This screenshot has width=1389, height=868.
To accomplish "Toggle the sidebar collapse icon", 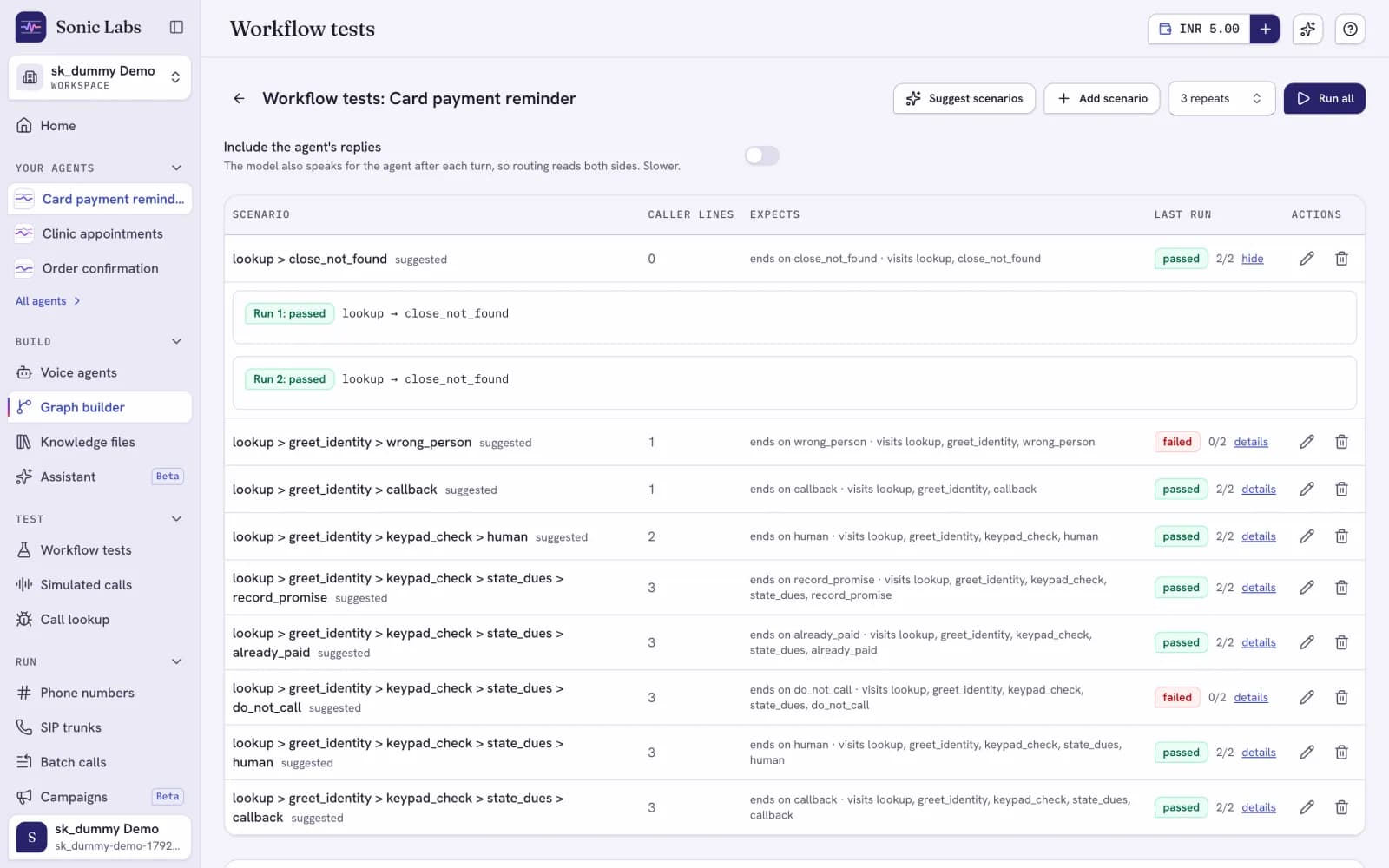I will click(x=176, y=27).
